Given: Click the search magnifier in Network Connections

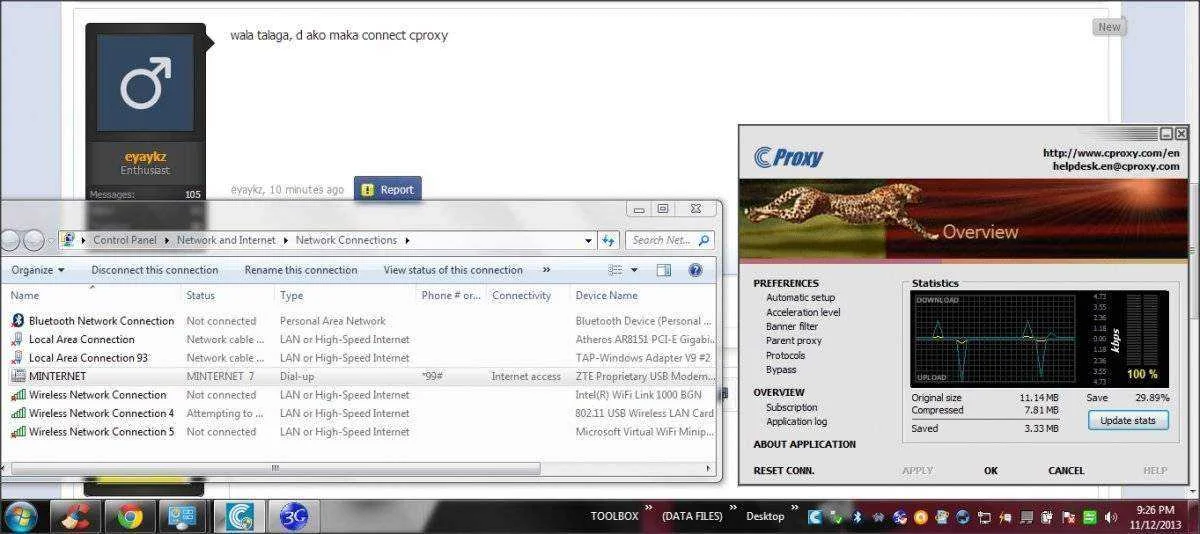Looking at the screenshot, I should click(x=704, y=240).
